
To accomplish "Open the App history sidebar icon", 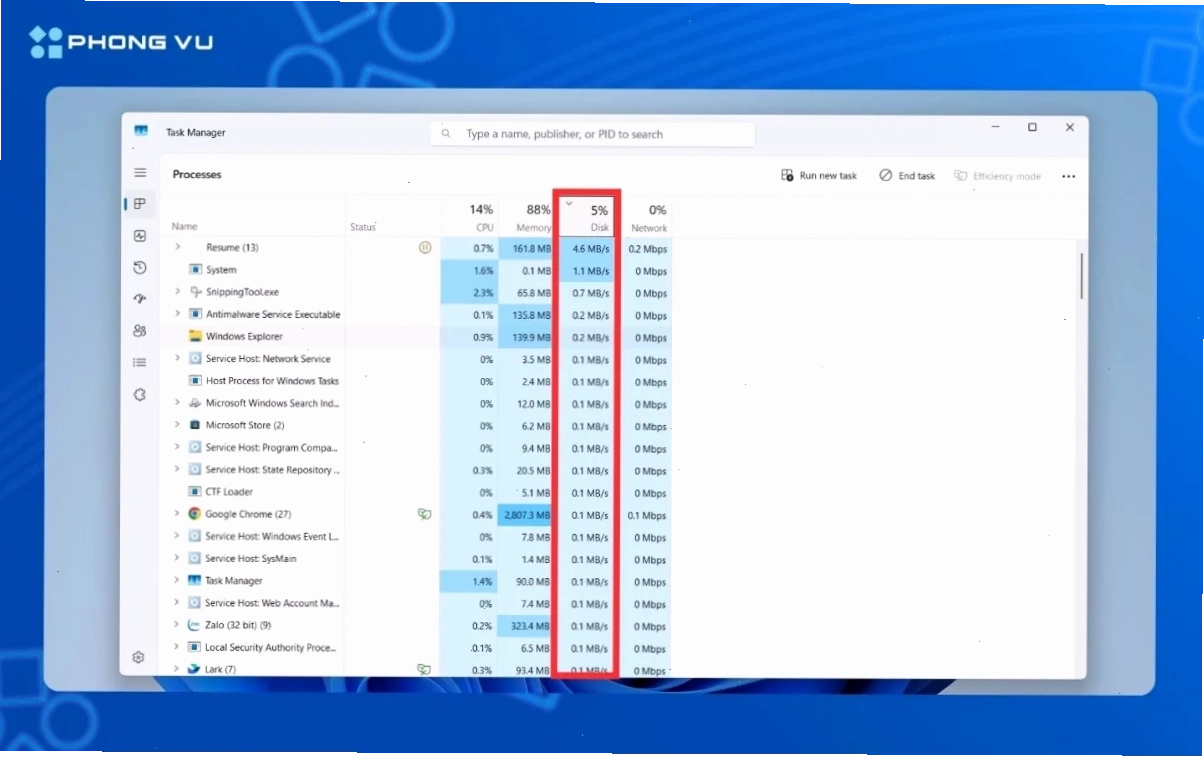I will [x=140, y=268].
